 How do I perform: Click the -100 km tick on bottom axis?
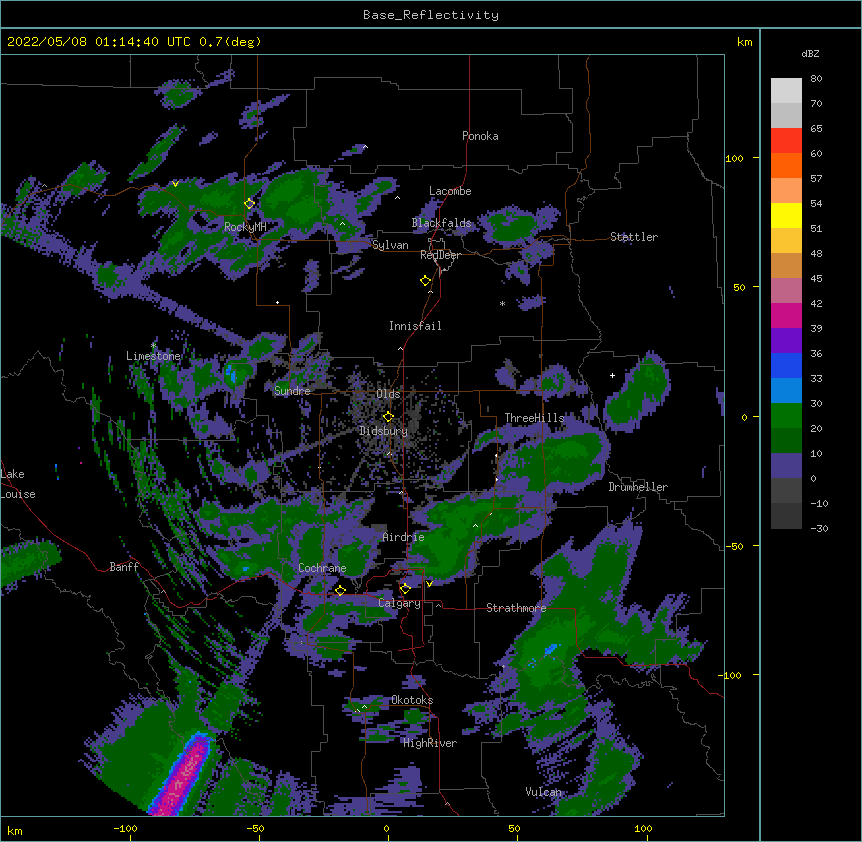point(125,828)
